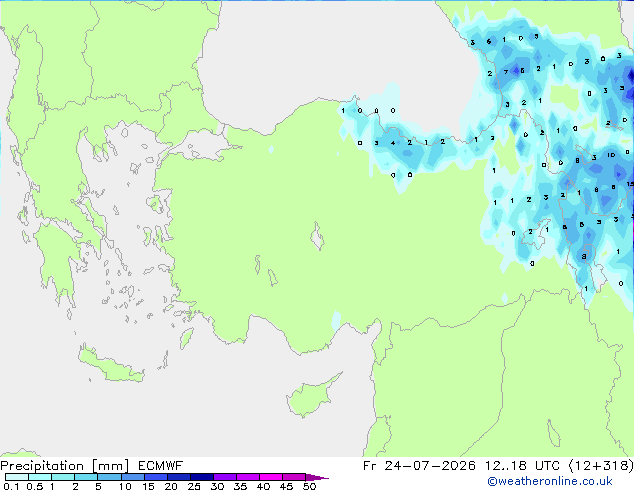This screenshot has width=634, height=490.
Task: Click the legend scale label 30
Action: 217,486
